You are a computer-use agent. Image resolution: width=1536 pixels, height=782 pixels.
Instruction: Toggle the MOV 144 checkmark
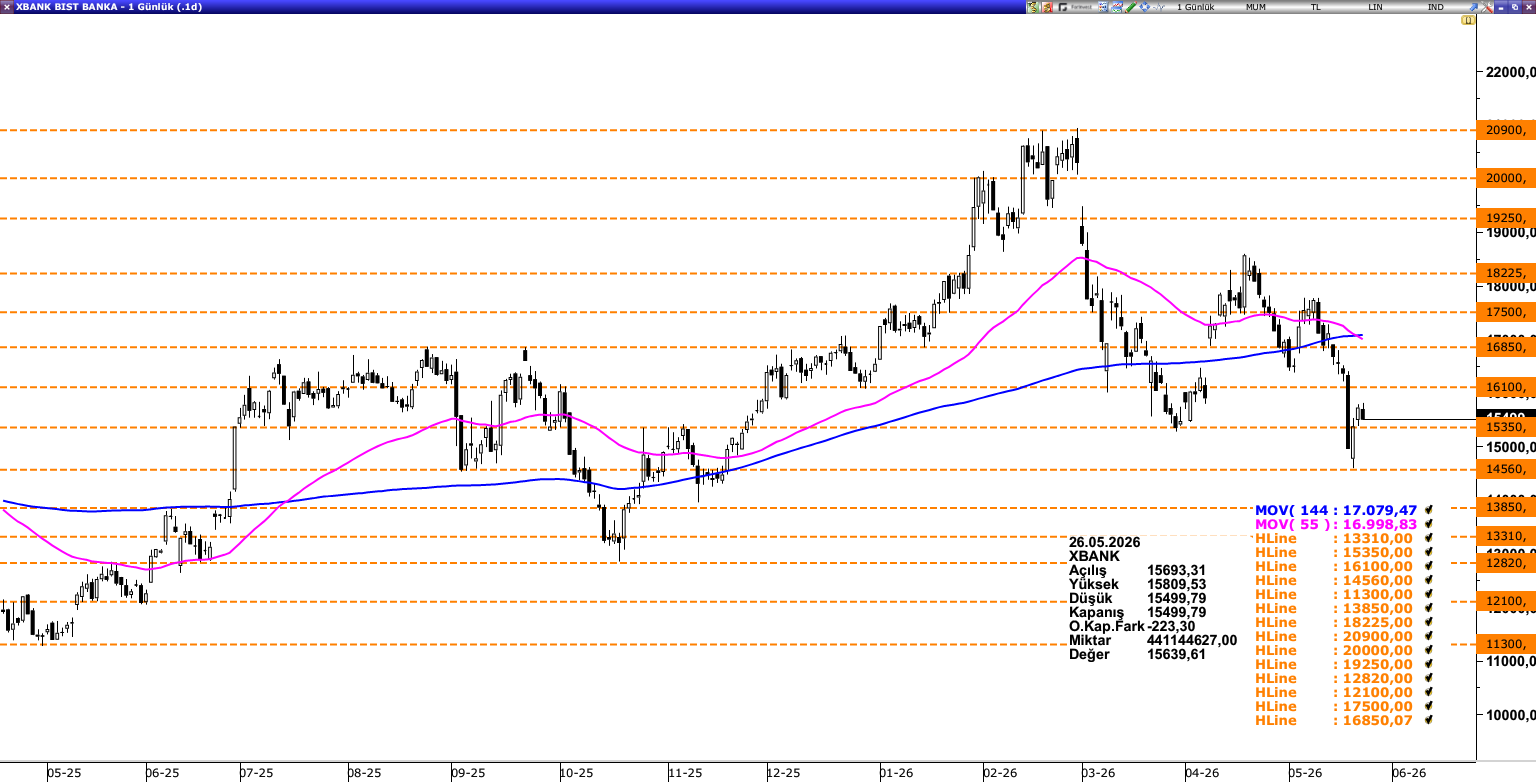[x=1429, y=510]
